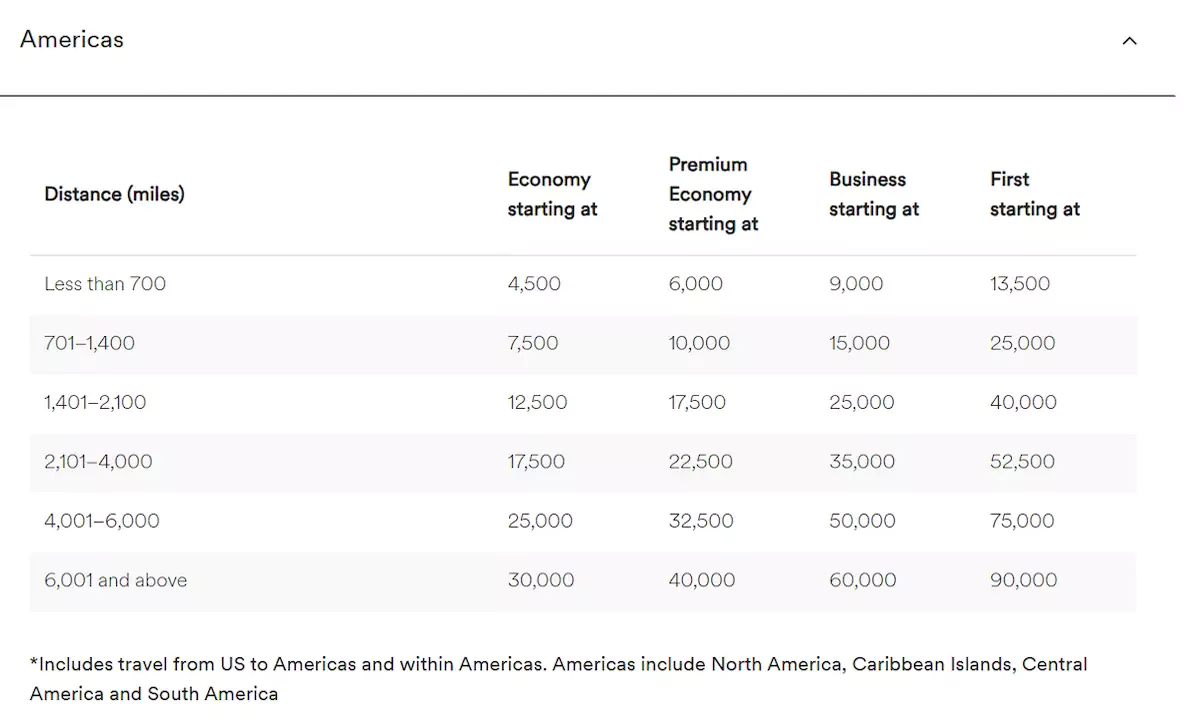The image size is (1200, 725).
Task: Select the 35,000 Business value
Action: point(861,462)
